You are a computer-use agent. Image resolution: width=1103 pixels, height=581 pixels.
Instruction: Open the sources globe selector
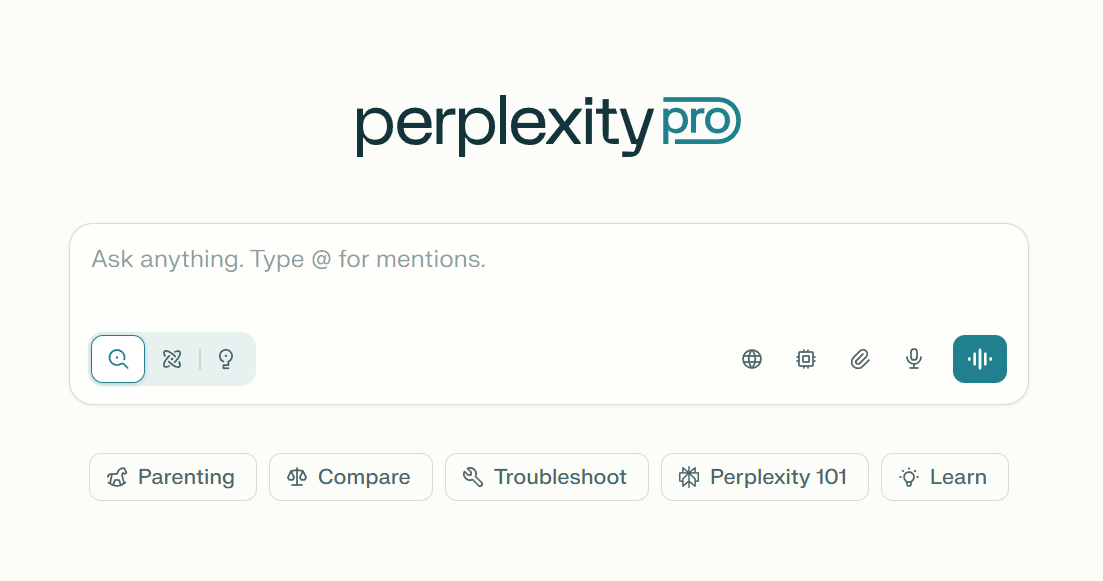click(752, 359)
